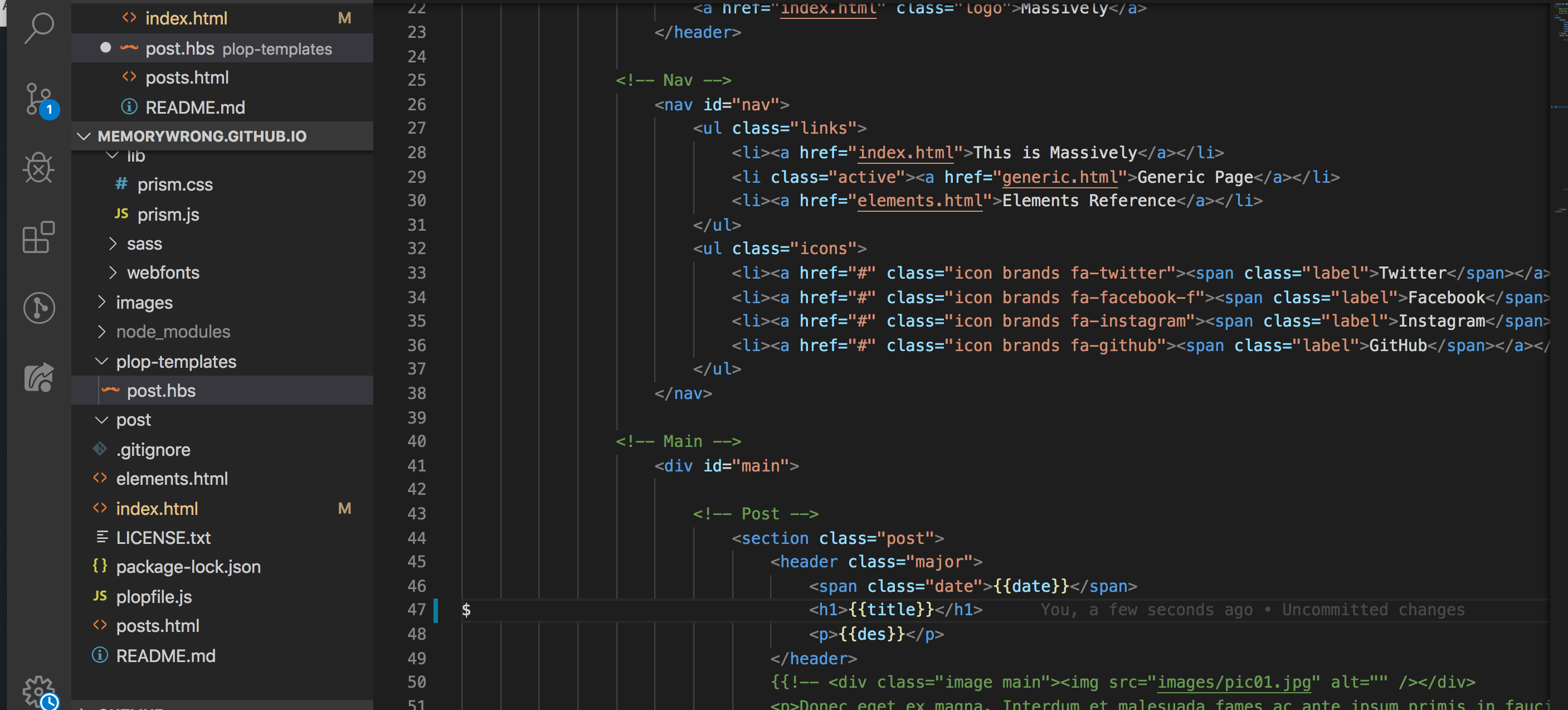
Task: Click the modified-line gutter indicator at line 47
Action: click(x=436, y=610)
